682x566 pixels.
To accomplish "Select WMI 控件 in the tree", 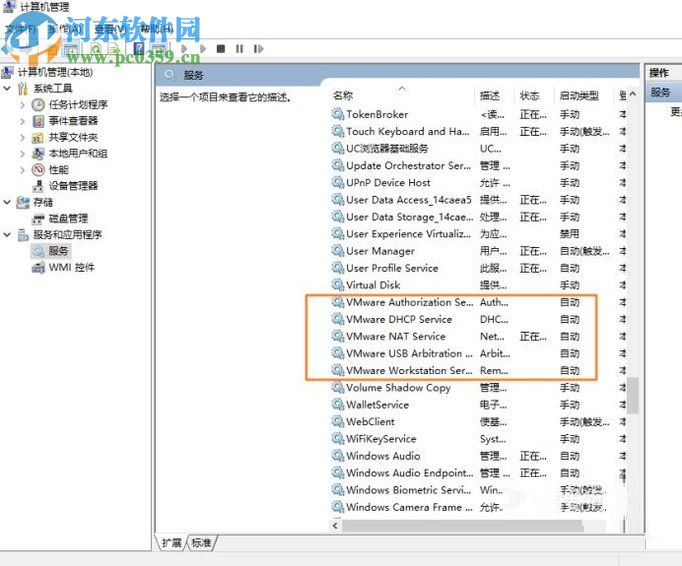I will (71, 268).
